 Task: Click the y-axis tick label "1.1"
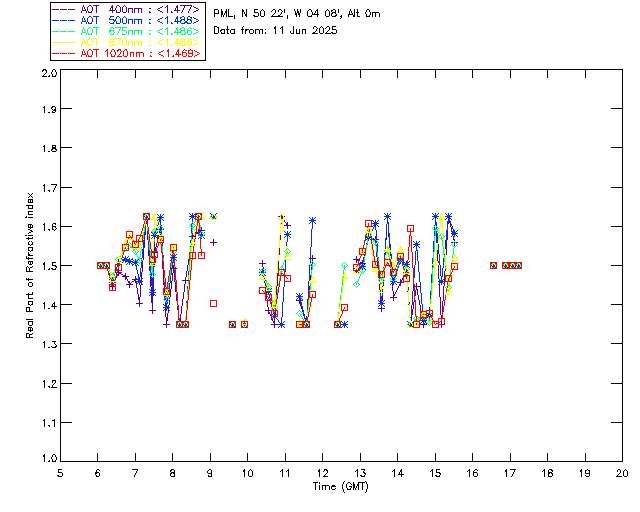[x=49, y=423]
